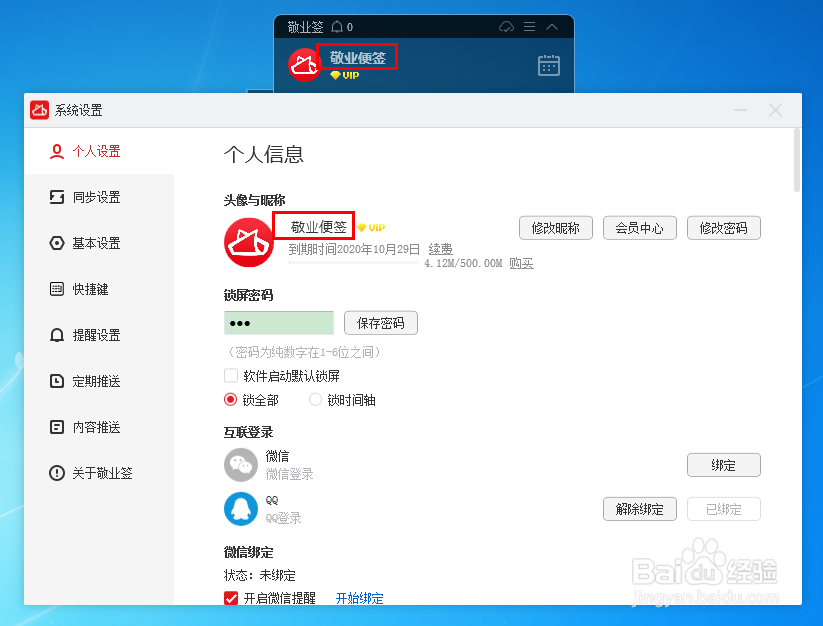Click the 提醒设置 bell icon in the sidebar
Screen dimensions: 823x626
click(x=57, y=335)
